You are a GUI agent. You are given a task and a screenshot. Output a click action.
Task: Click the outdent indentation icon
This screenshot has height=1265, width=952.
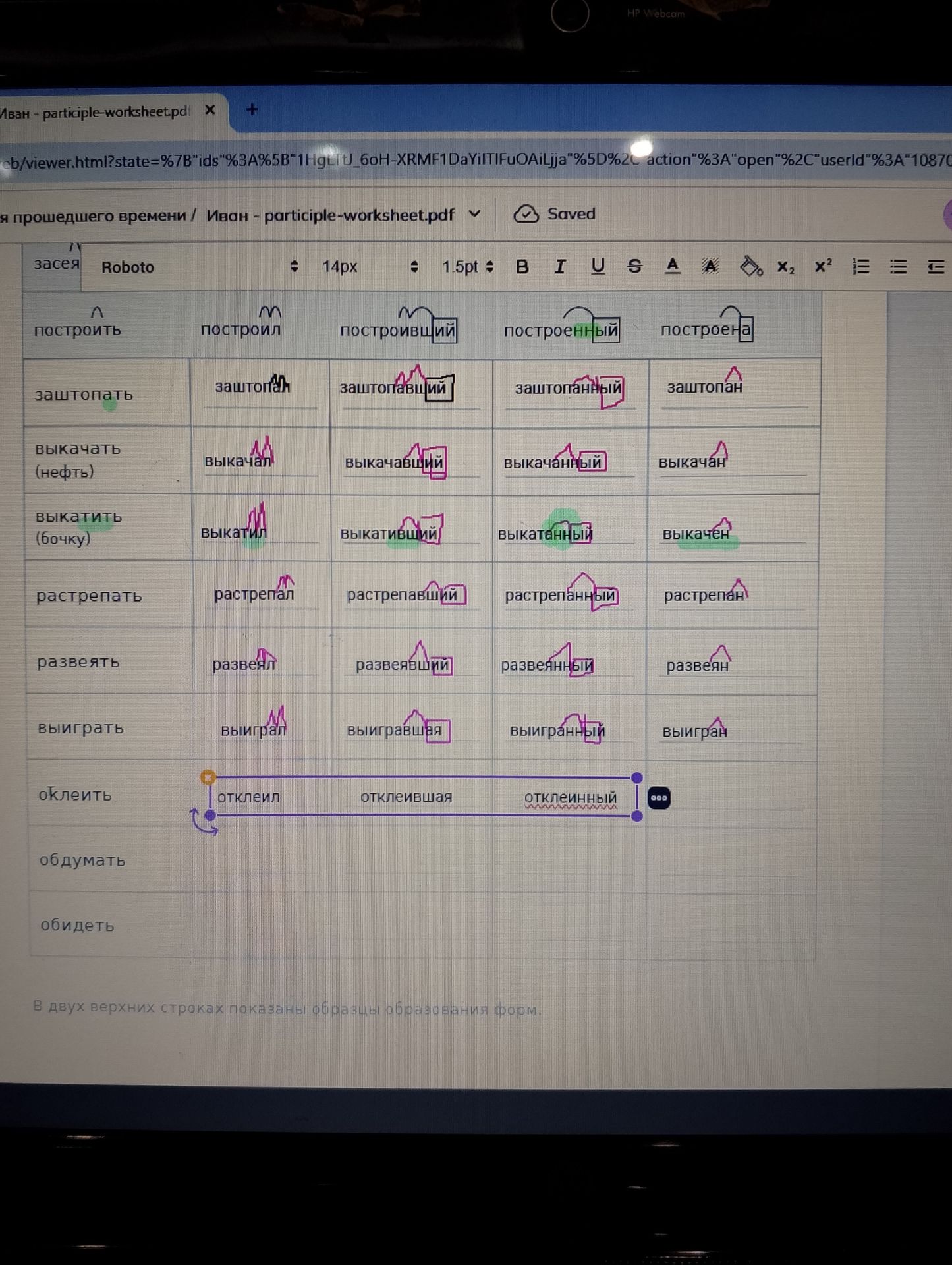pyautogui.click(x=936, y=266)
